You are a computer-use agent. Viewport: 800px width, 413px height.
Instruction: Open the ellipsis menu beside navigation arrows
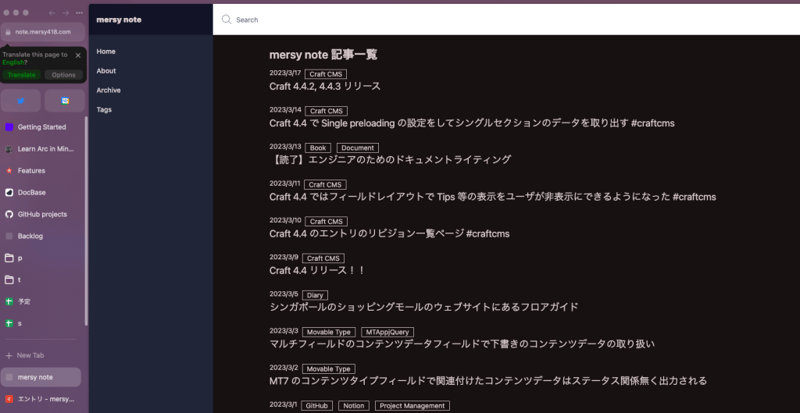(79, 13)
